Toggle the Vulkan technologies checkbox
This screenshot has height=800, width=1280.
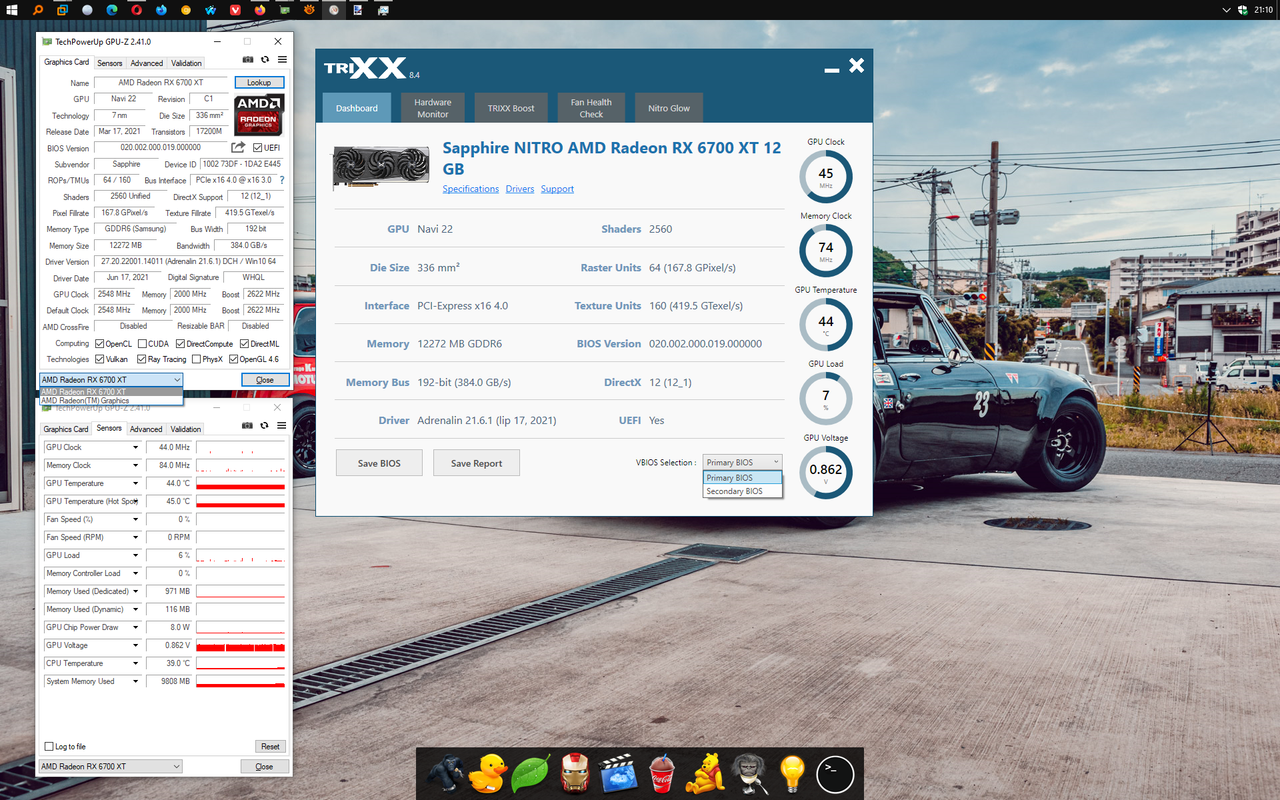pyautogui.click(x=97, y=359)
